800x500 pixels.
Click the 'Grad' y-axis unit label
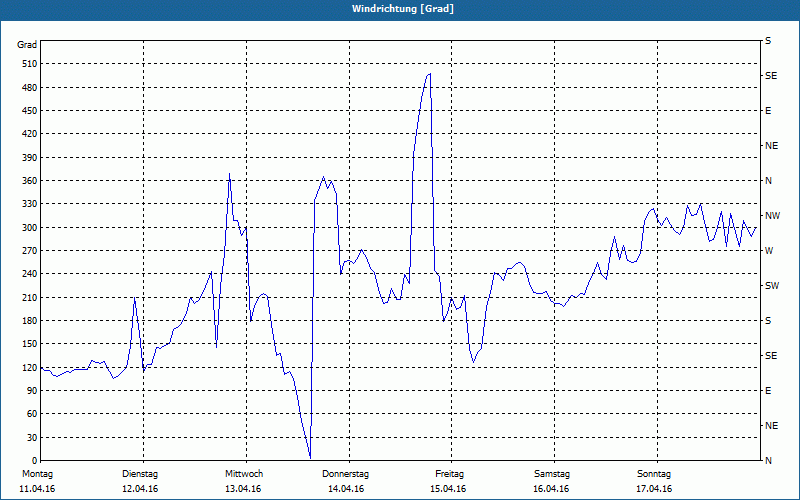tap(28, 45)
